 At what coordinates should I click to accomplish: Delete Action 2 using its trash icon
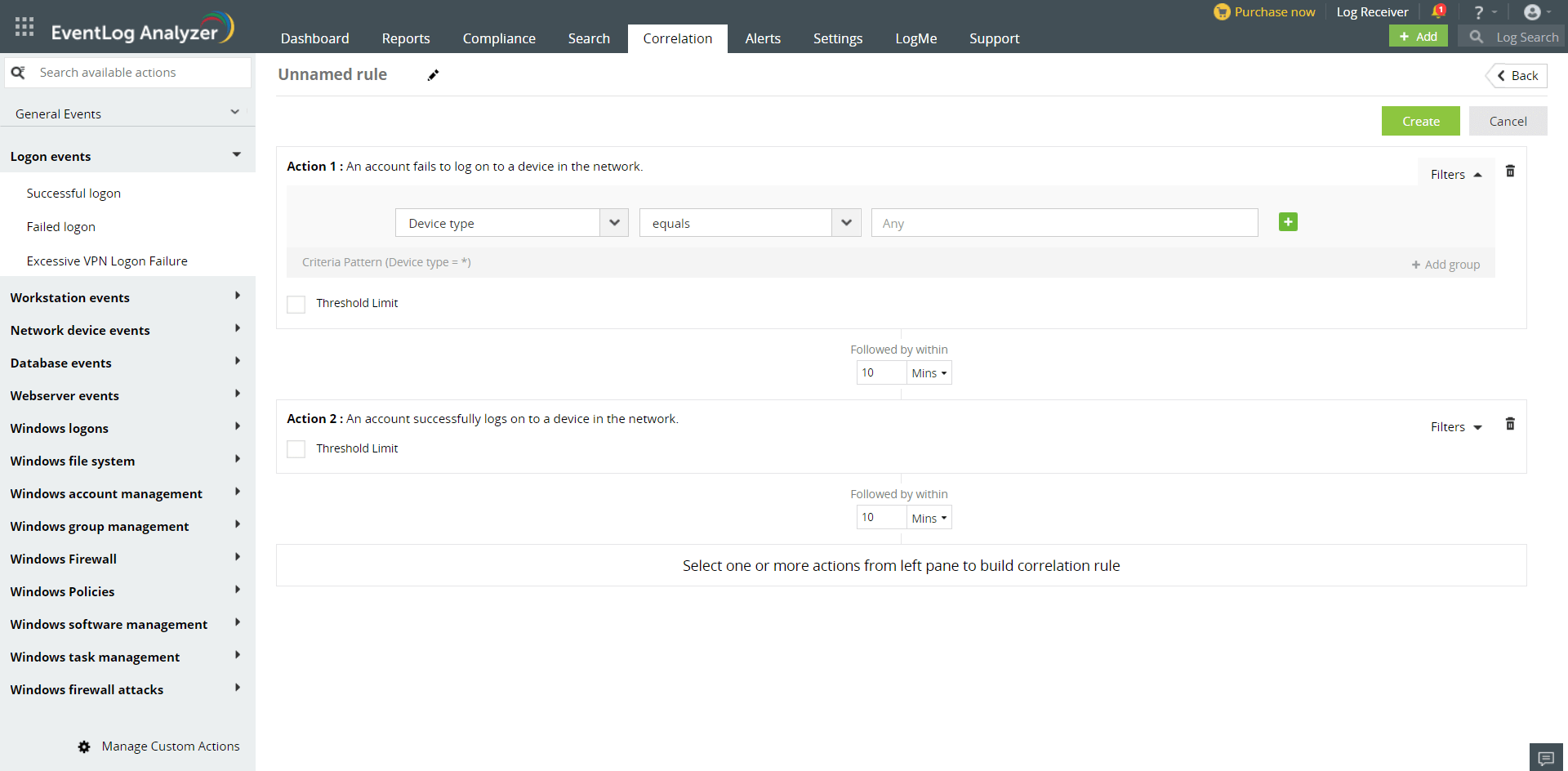point(1510,424)
